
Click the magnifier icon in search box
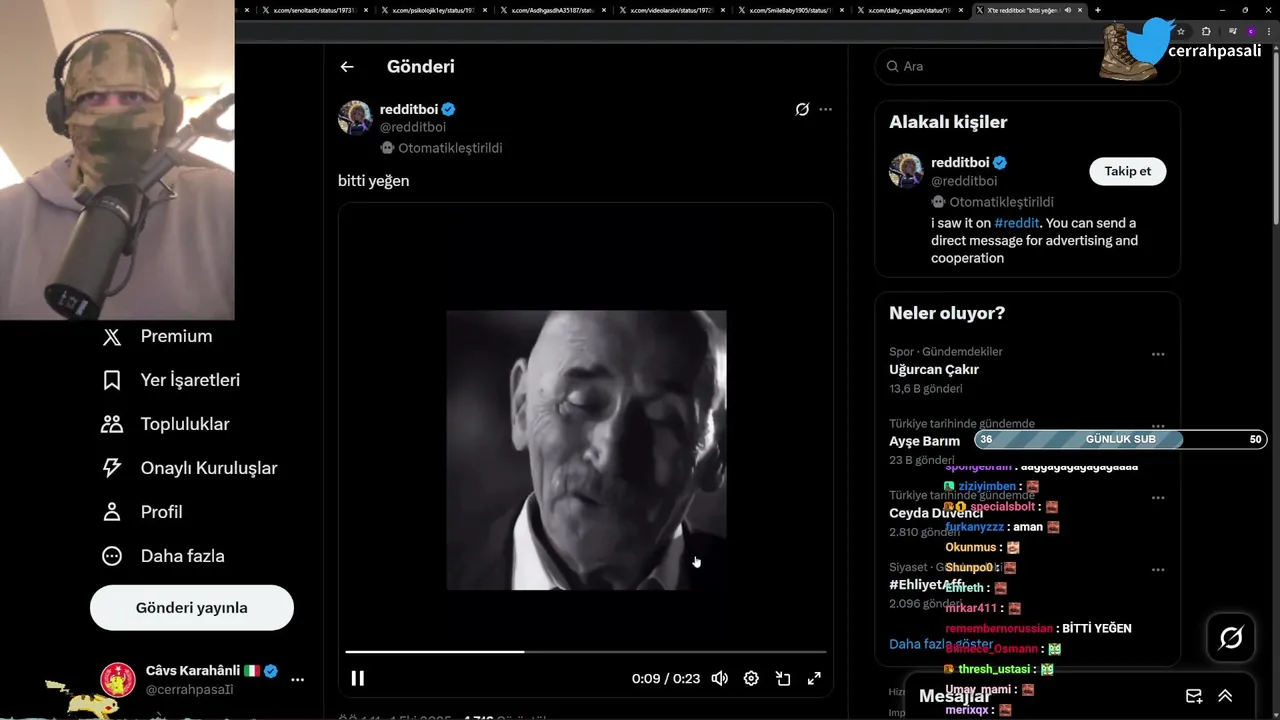click(x=892, y=66)
